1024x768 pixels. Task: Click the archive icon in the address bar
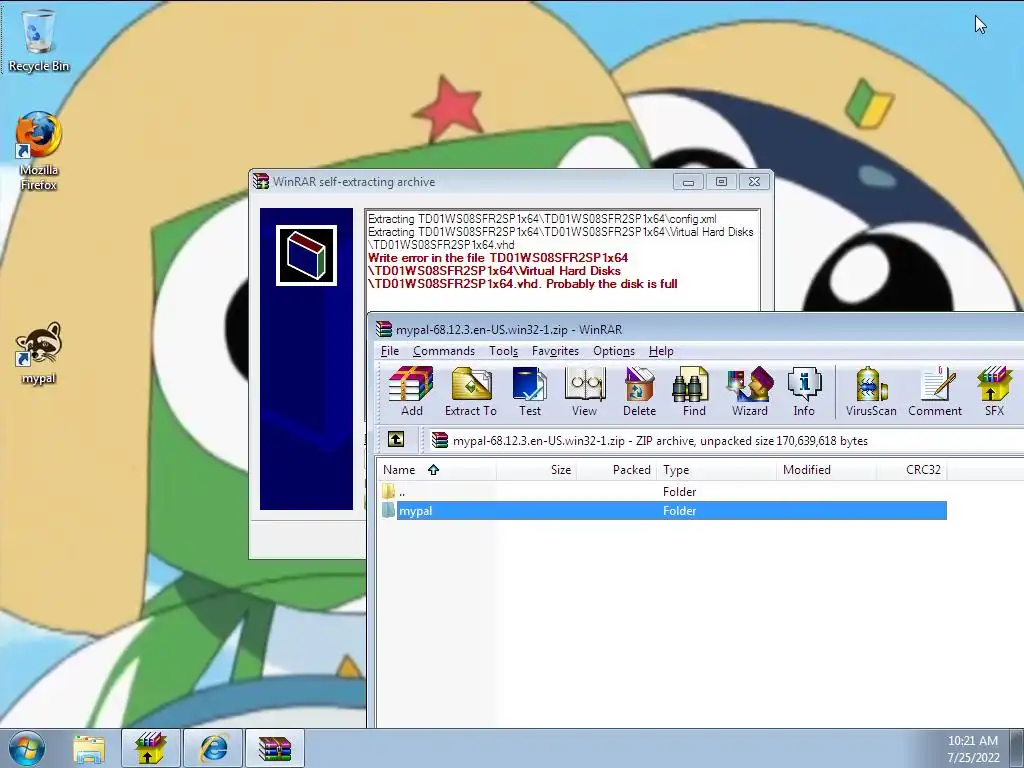click(x=440, y=440)
